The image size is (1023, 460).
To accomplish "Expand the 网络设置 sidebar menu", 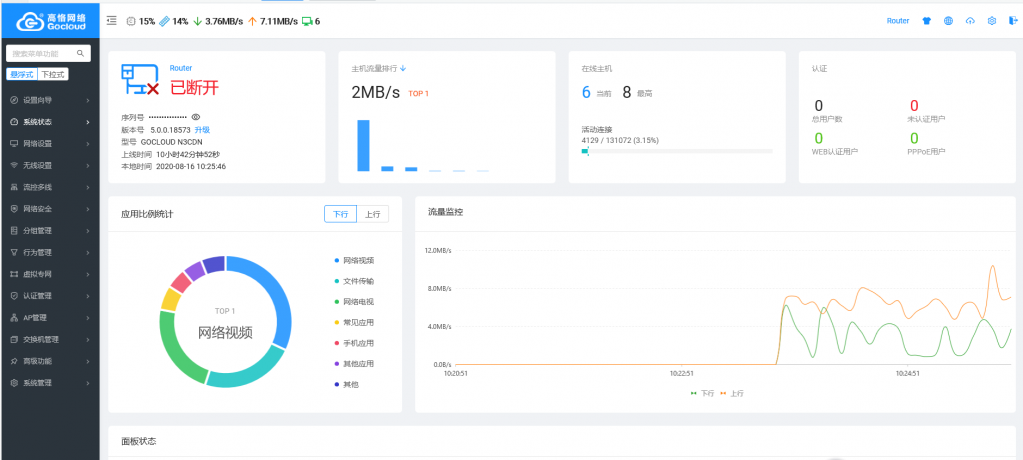I will point(50,143).
